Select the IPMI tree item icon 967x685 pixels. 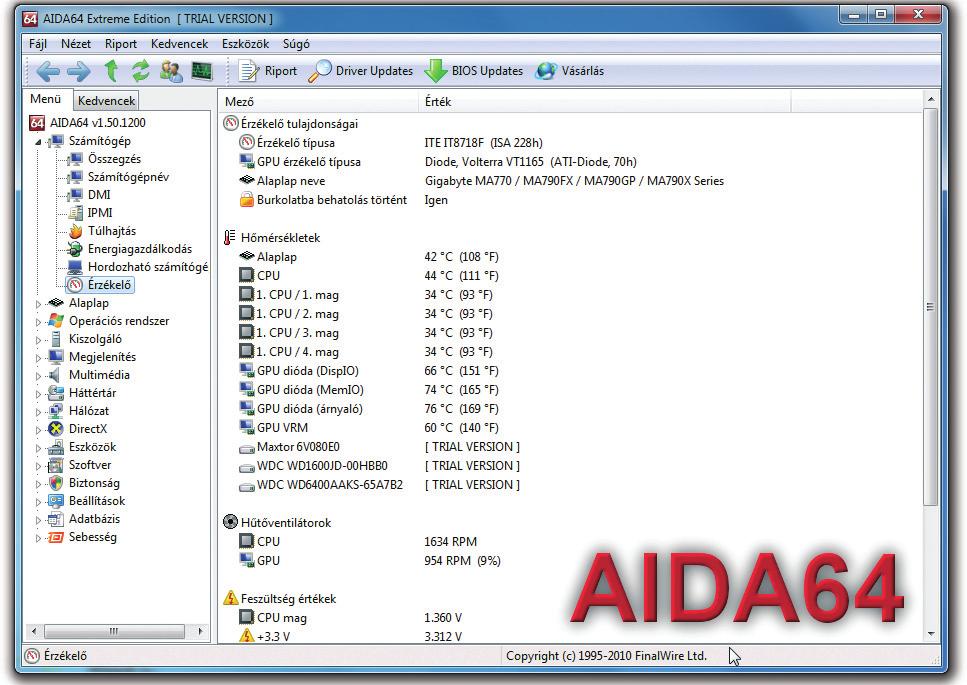point(75,213)
